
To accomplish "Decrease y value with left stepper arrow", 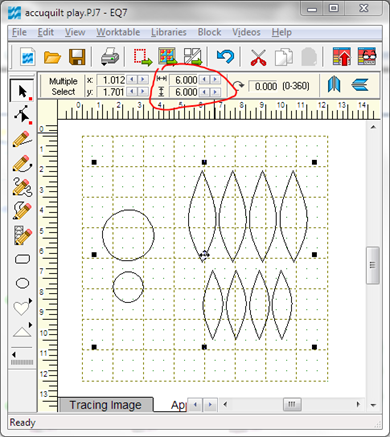I will pyautogui.click(x=132, y=91).
